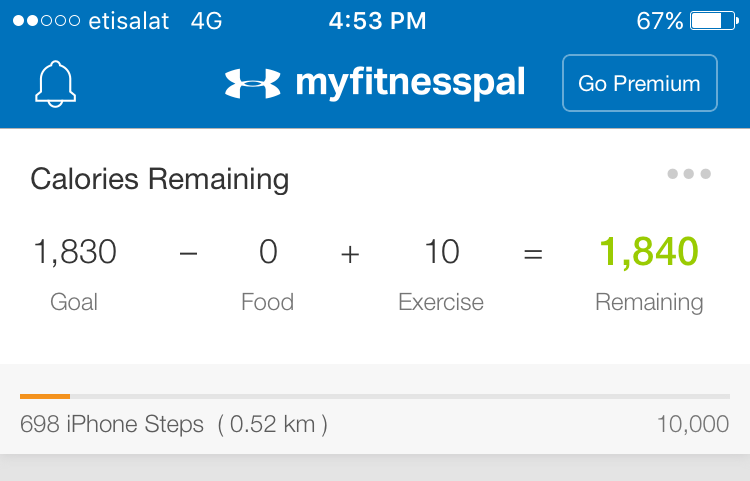Tap the 4:53 PM clock

pyautogui.click(x=377, y=21)
